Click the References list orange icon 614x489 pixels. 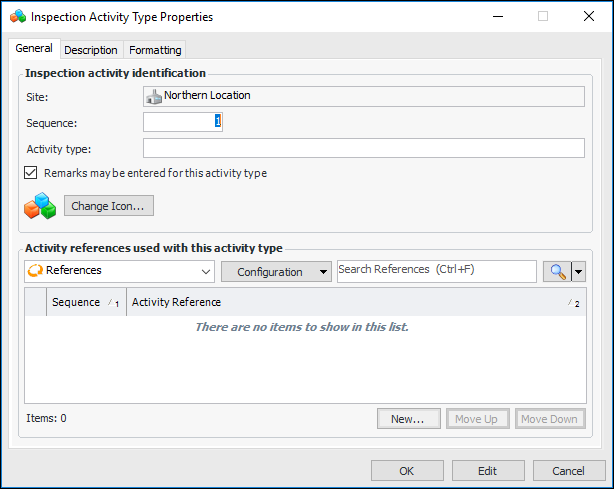34,271
